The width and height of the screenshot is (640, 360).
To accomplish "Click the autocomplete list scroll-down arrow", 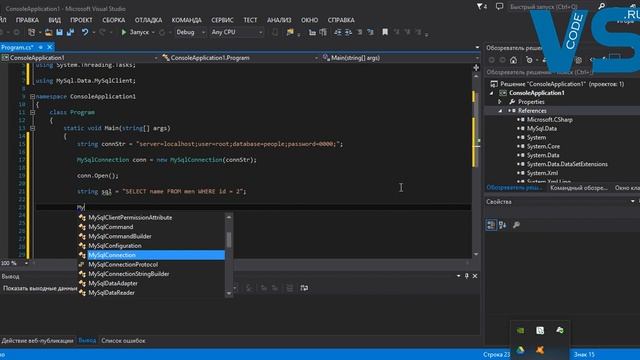I will [229, 293].
